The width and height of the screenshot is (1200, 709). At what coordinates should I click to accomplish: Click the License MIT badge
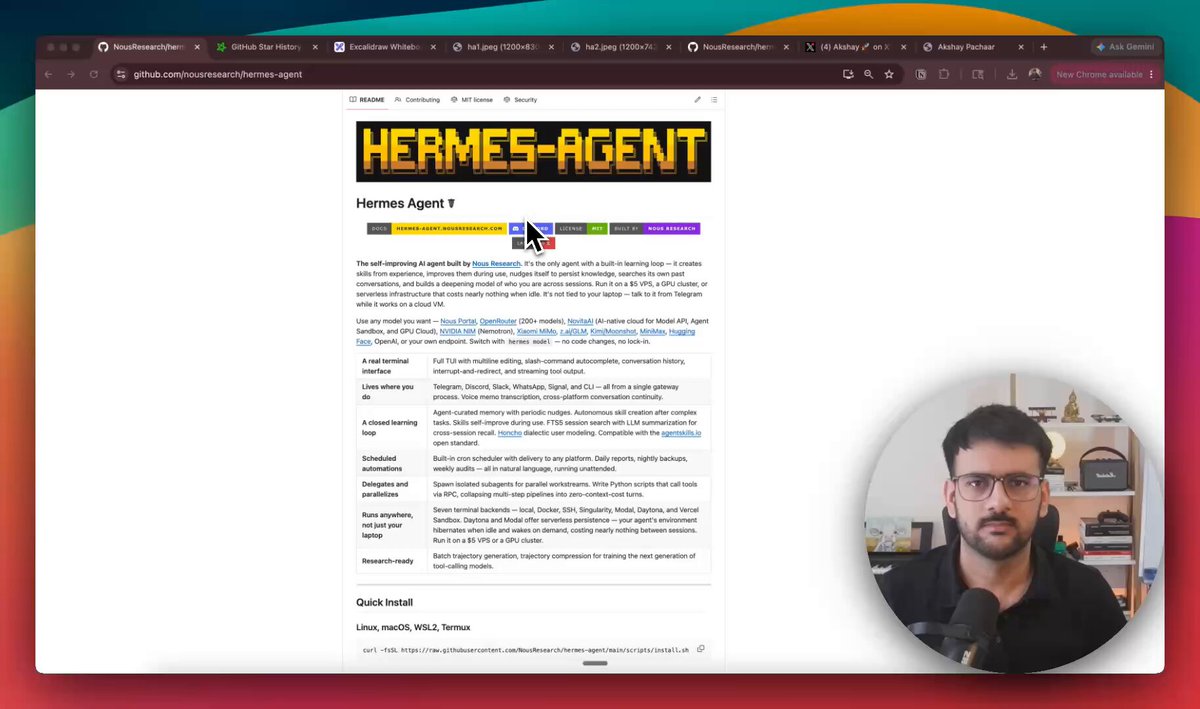pos(581,228)
